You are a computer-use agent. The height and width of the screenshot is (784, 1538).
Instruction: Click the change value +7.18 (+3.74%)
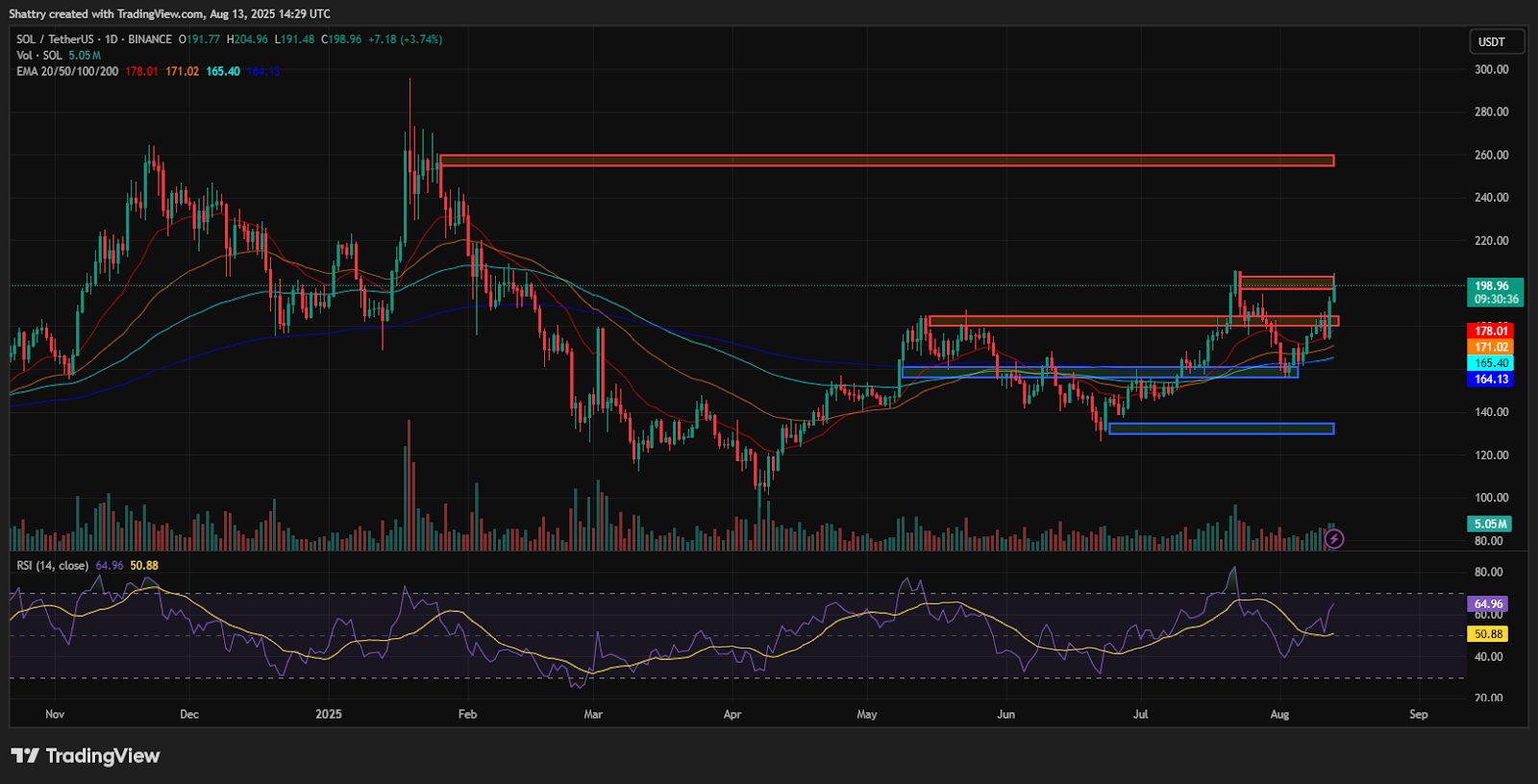click(405, 39)
